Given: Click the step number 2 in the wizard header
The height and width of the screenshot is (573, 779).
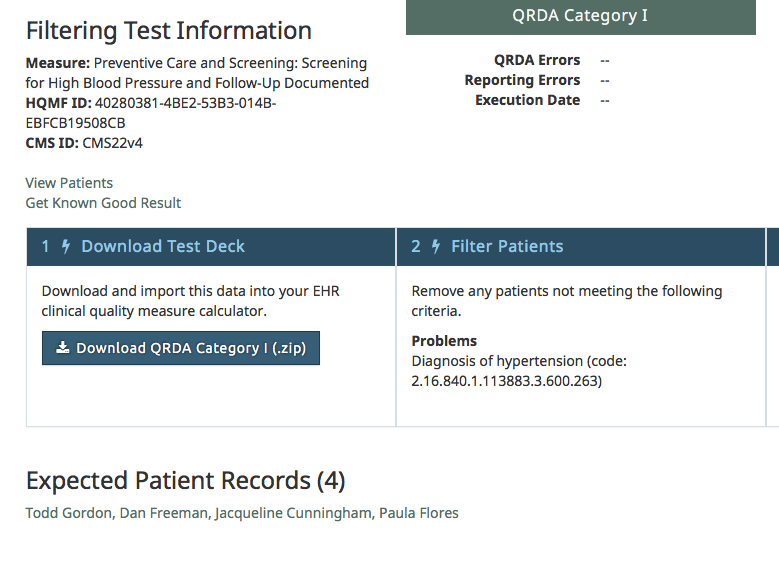Looking at the screenshot, I should [416, 246].
